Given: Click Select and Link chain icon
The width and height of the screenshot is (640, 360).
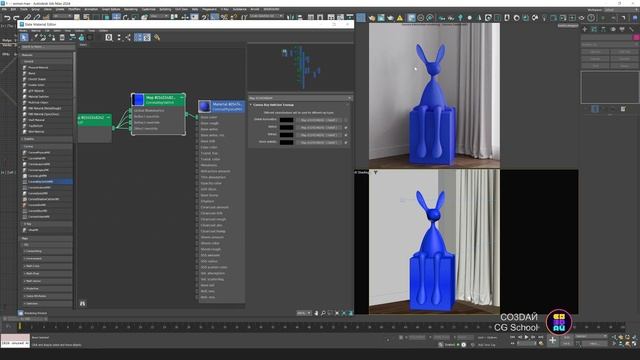Looking at the screenshot, I should click(x=28, y=18).
